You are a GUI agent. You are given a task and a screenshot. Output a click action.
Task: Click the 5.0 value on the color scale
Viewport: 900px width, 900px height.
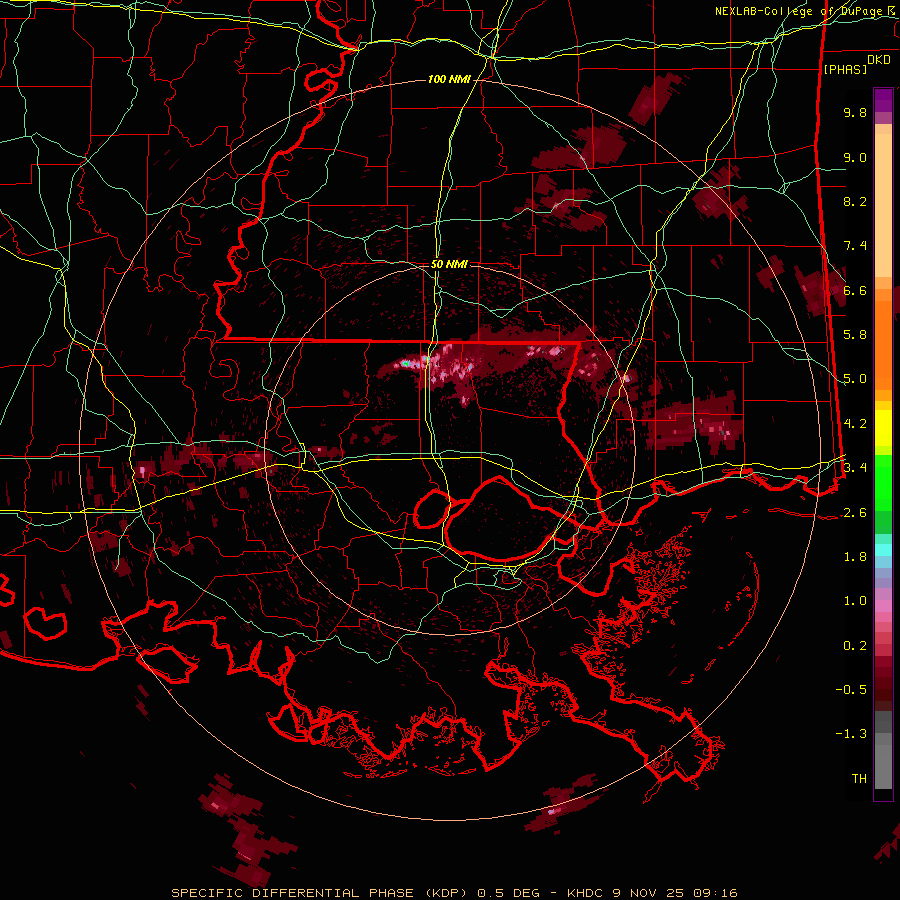coord(855,379)
